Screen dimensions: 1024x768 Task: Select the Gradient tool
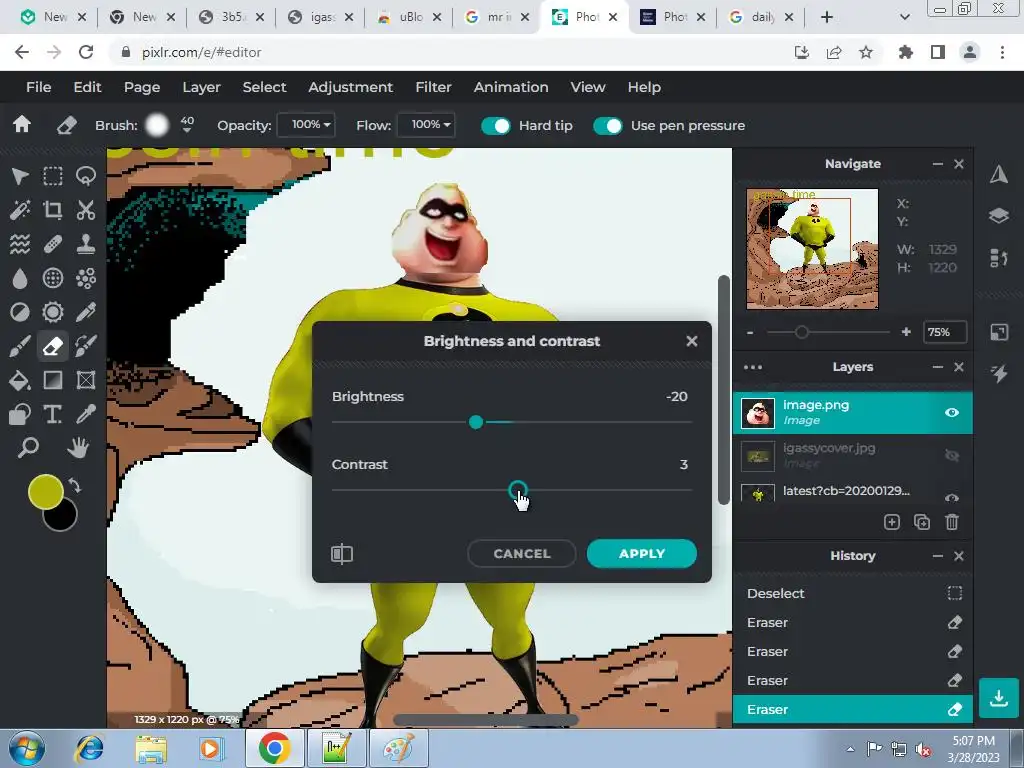coord(53,380)
